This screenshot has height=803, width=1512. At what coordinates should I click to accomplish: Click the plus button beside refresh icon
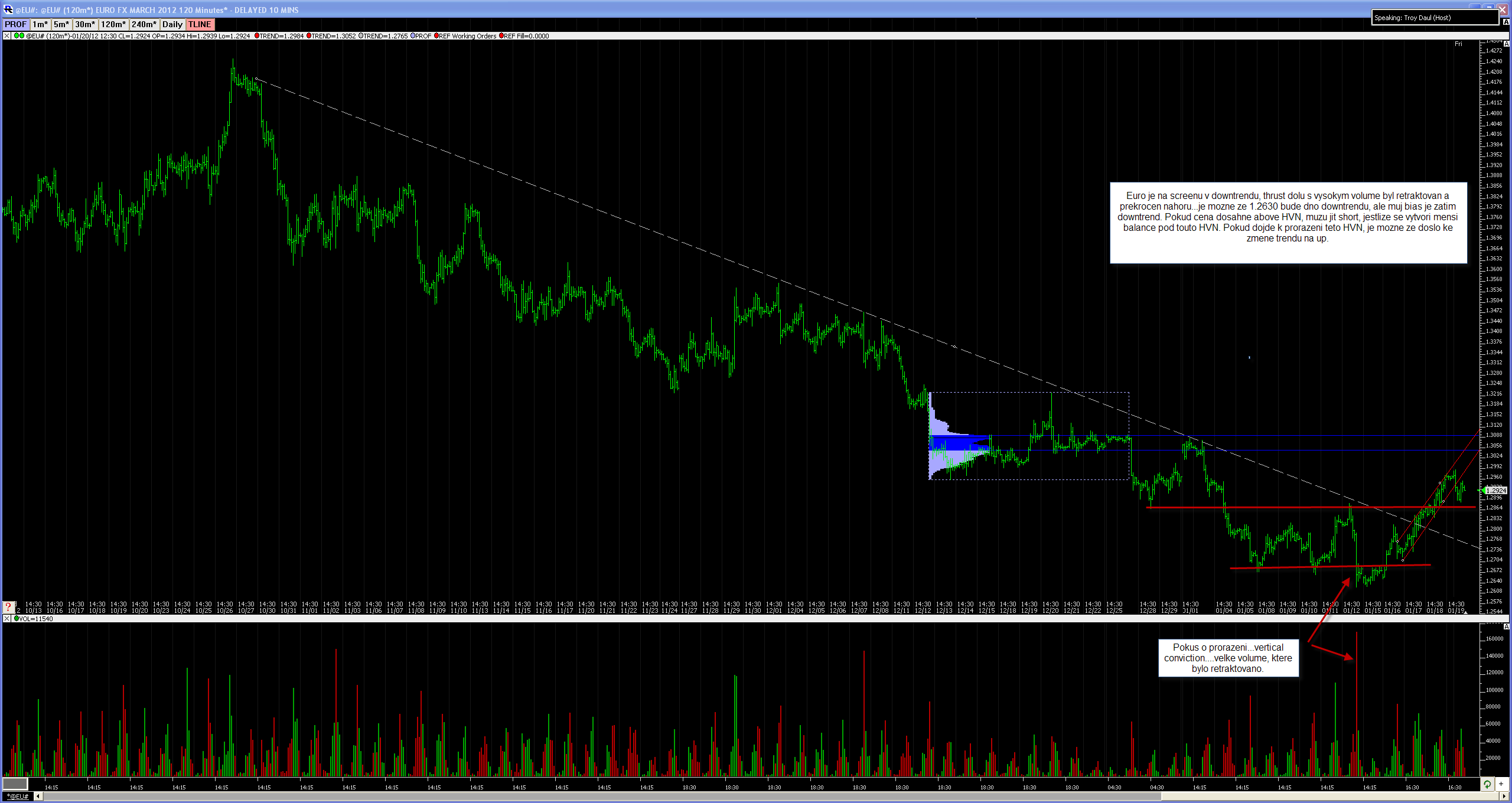point(1501,784)
